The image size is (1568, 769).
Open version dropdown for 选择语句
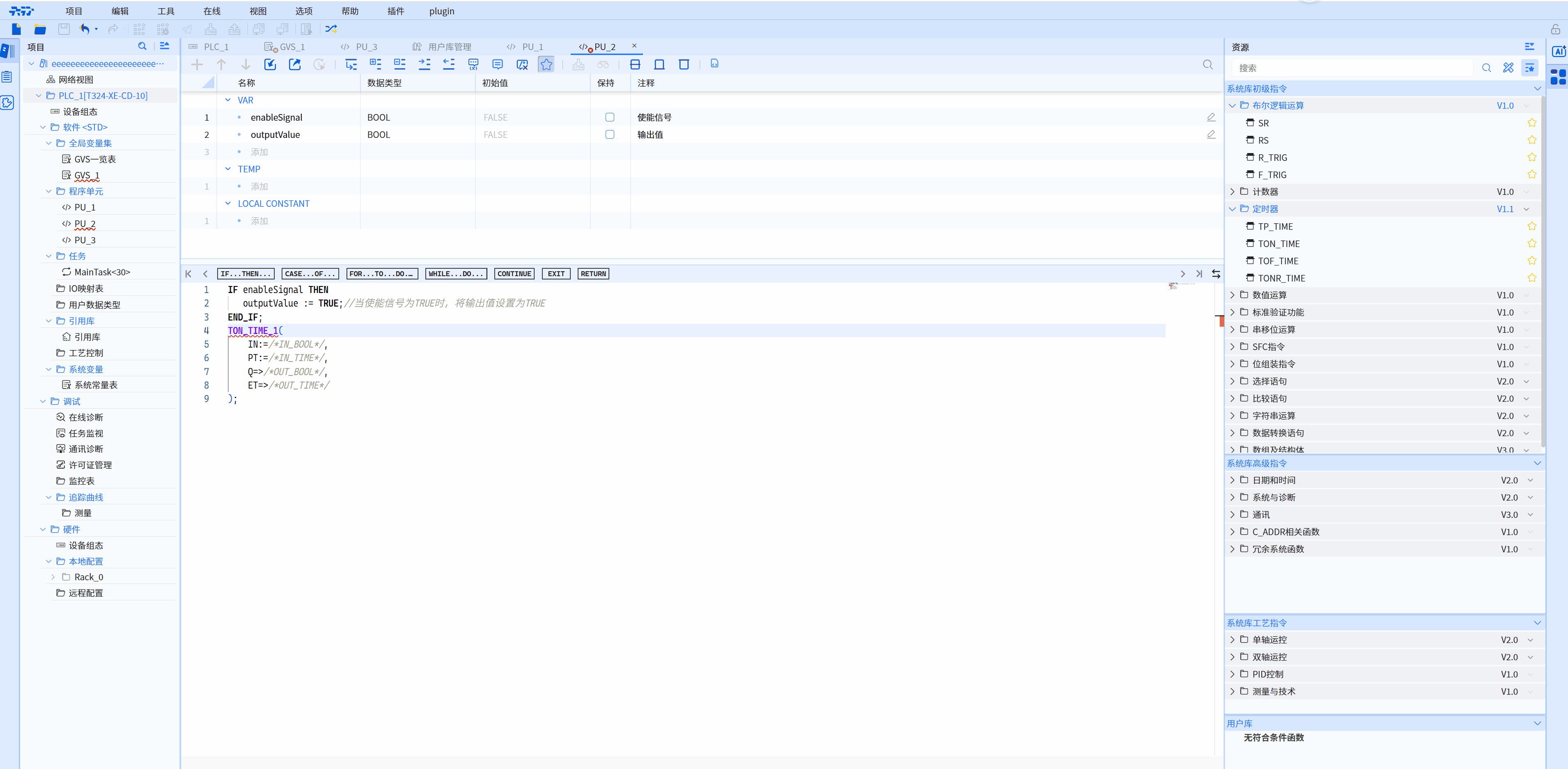pyautogui.click(x=1526, y=382)
